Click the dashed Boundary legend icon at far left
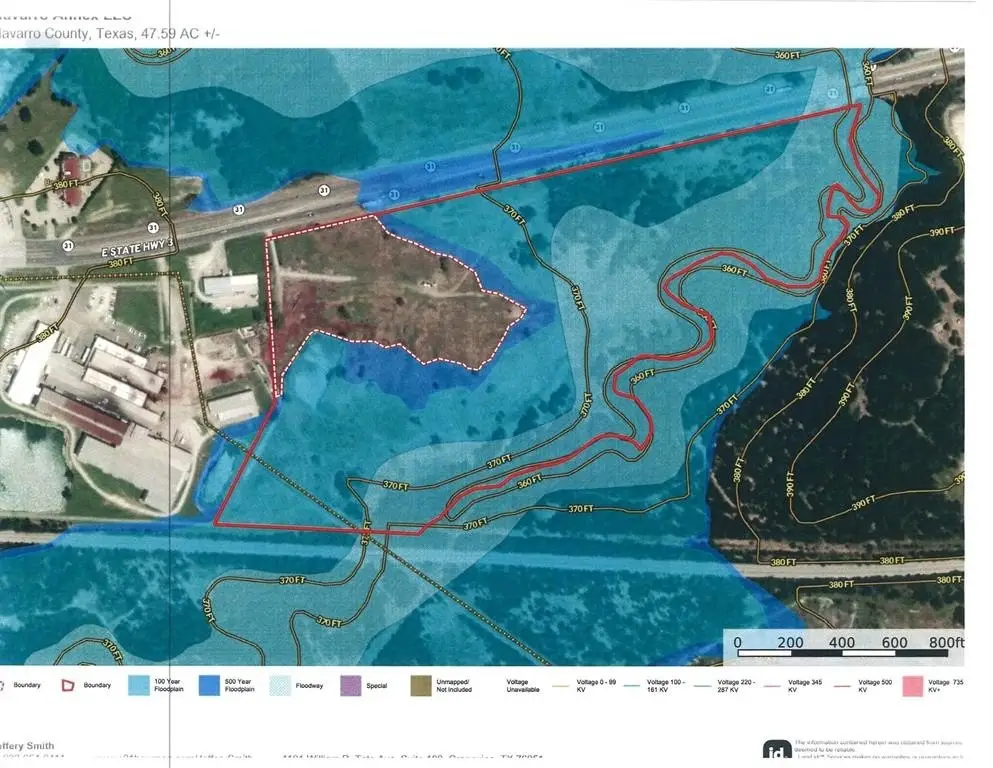 (x=3, y=686)
